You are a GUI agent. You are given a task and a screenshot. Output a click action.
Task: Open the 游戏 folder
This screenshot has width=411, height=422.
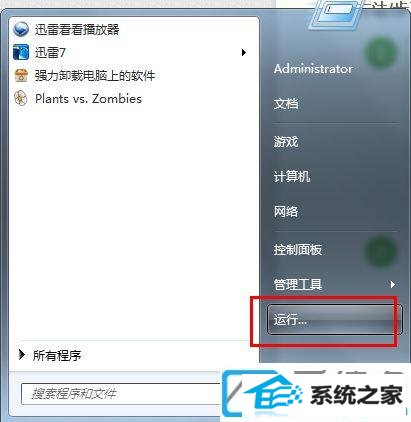click(x=286, y=142)
